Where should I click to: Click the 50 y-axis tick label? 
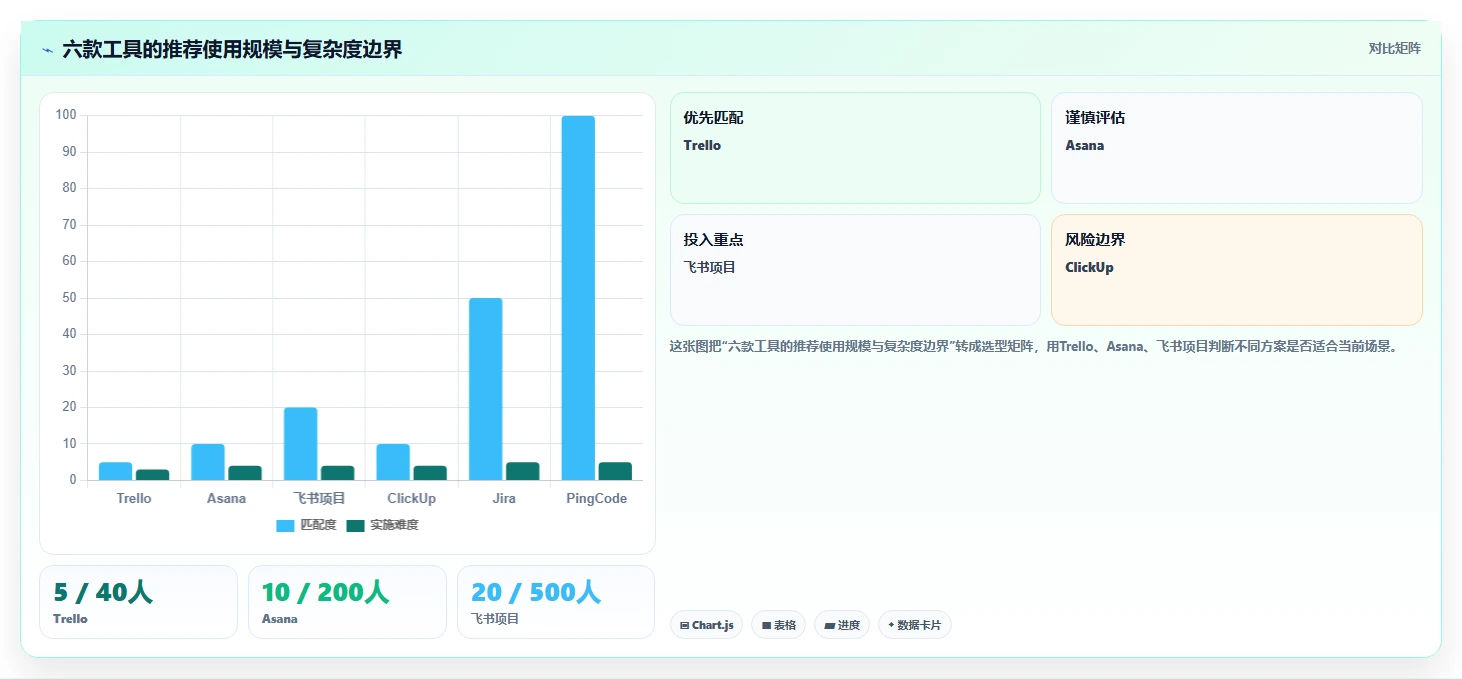click(69, 298)
